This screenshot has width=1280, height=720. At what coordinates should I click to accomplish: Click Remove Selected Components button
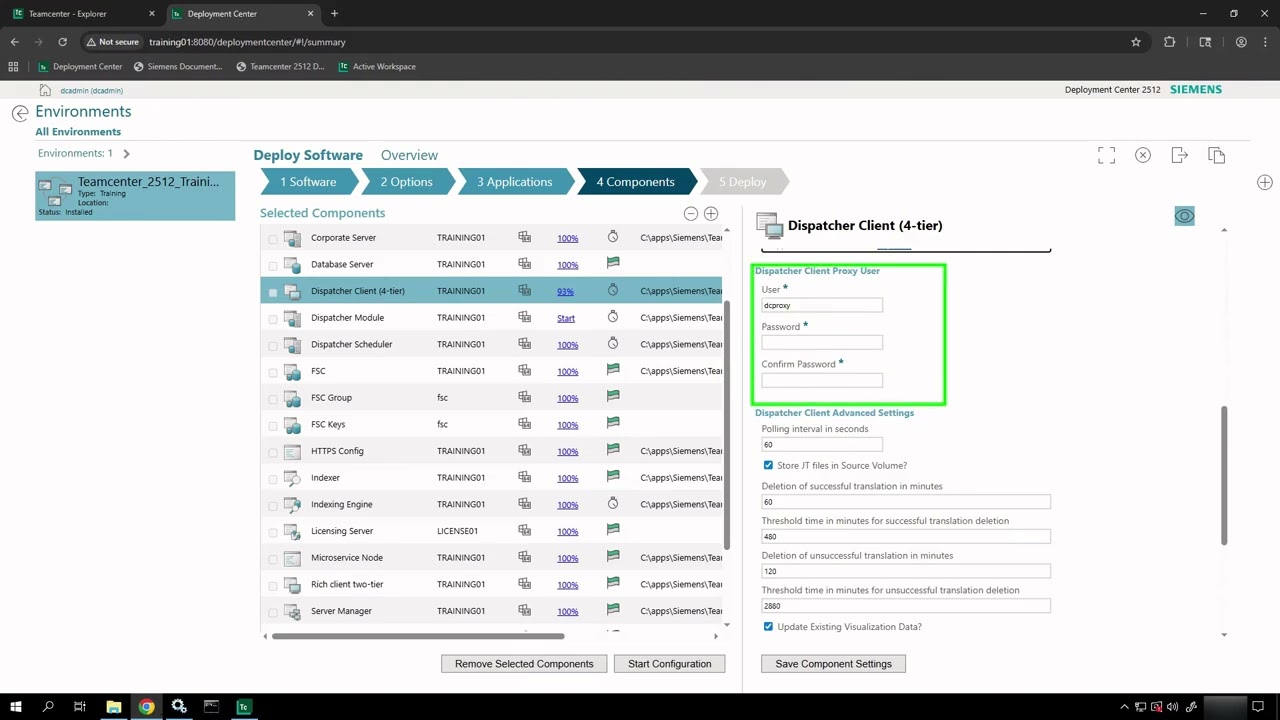tap(524, 664)
